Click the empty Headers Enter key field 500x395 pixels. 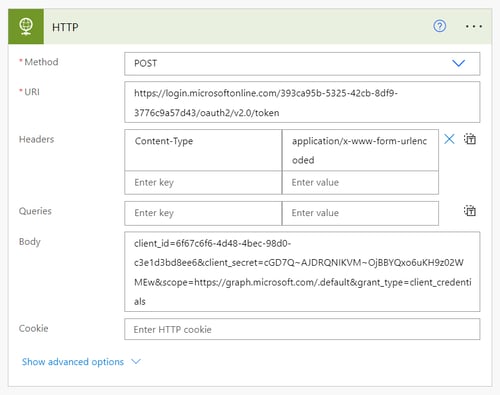click(203, 183)
